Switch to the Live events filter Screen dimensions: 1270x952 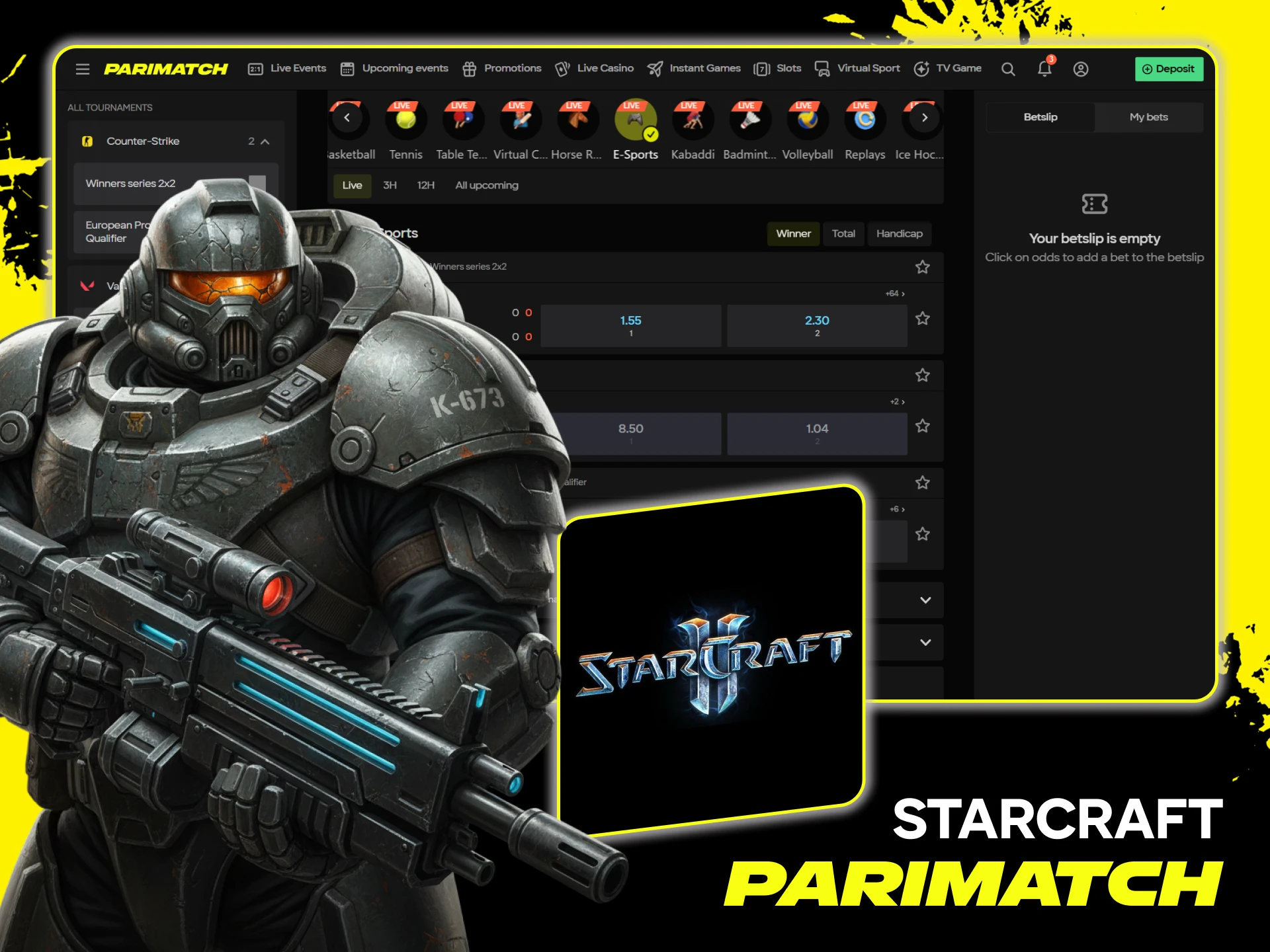[351, 185]
